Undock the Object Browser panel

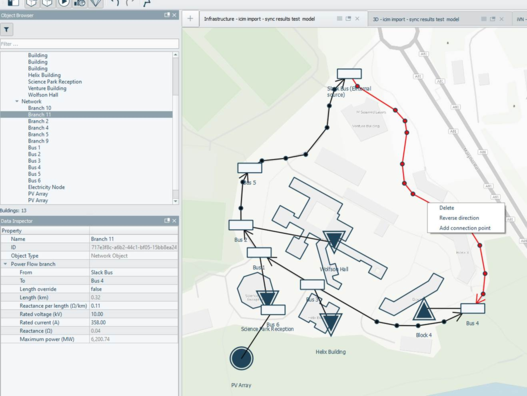click(x=167, y=15)
